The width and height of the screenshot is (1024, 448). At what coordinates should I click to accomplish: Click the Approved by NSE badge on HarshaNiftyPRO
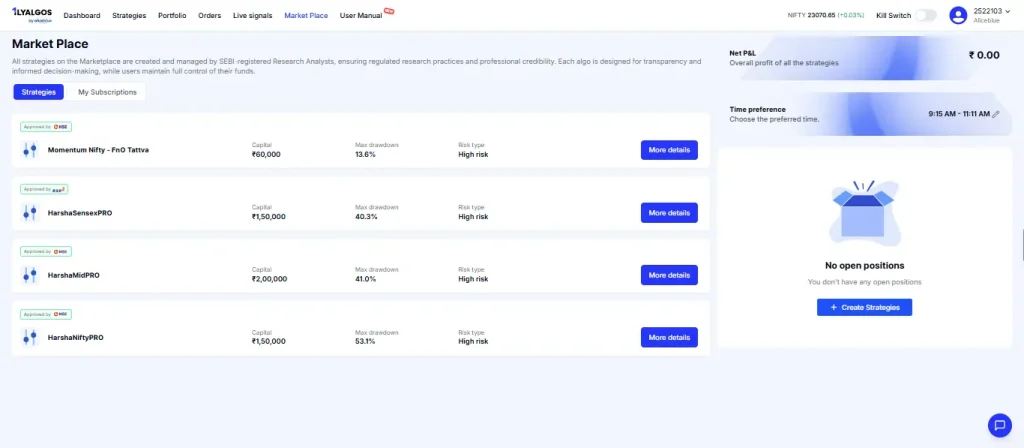click(46, 314)
